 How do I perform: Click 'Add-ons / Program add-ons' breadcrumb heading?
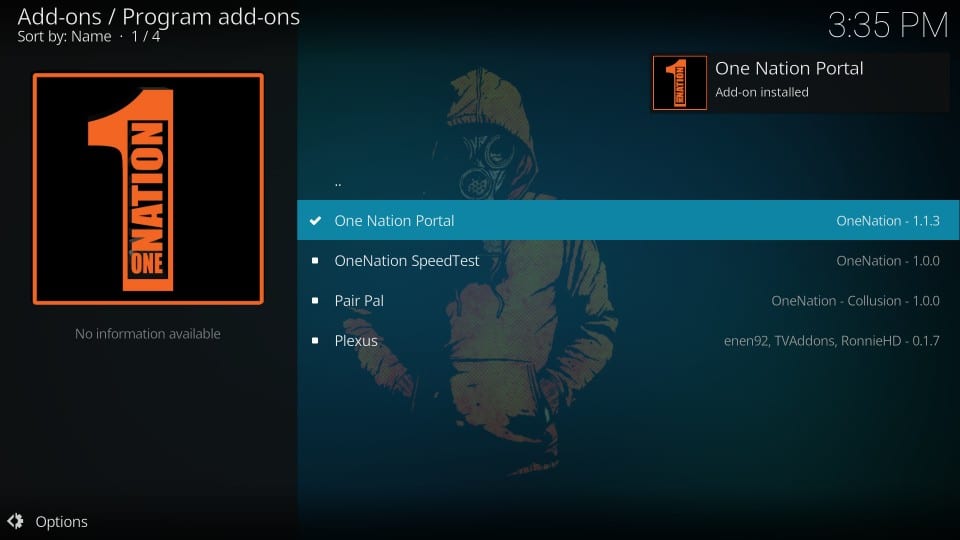[159, 17]
